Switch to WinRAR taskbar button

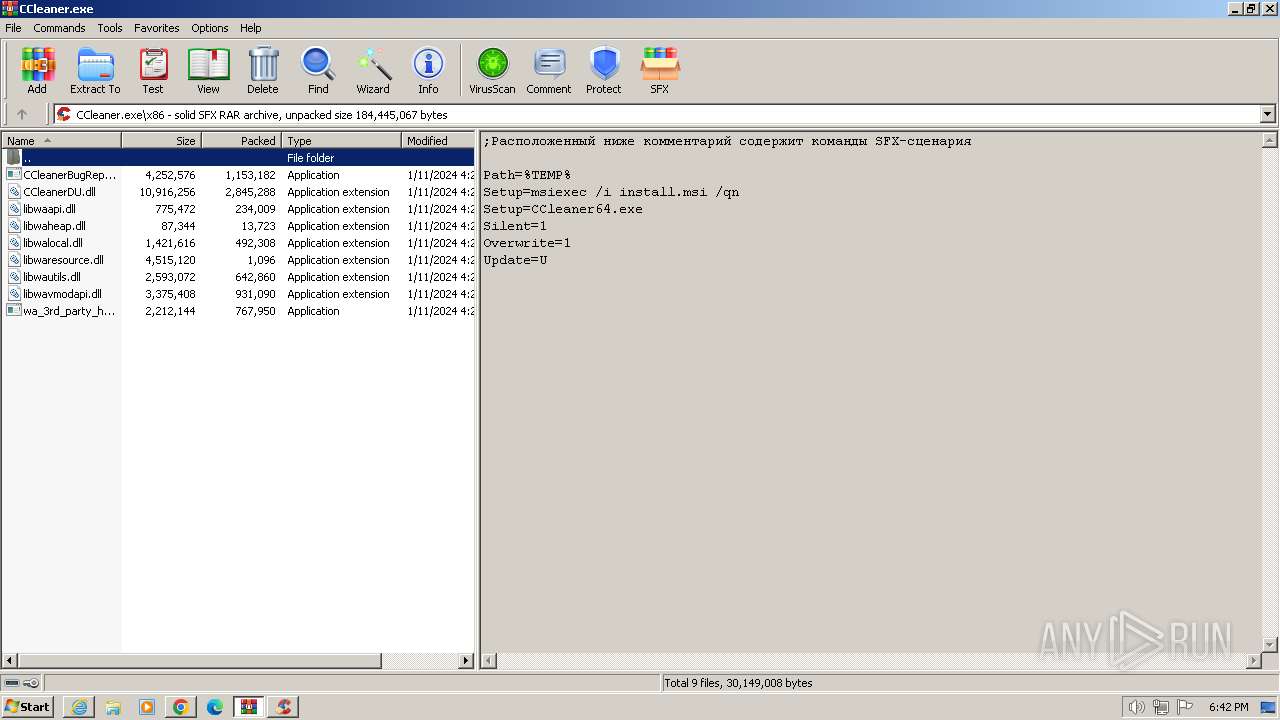click(249, 707)
